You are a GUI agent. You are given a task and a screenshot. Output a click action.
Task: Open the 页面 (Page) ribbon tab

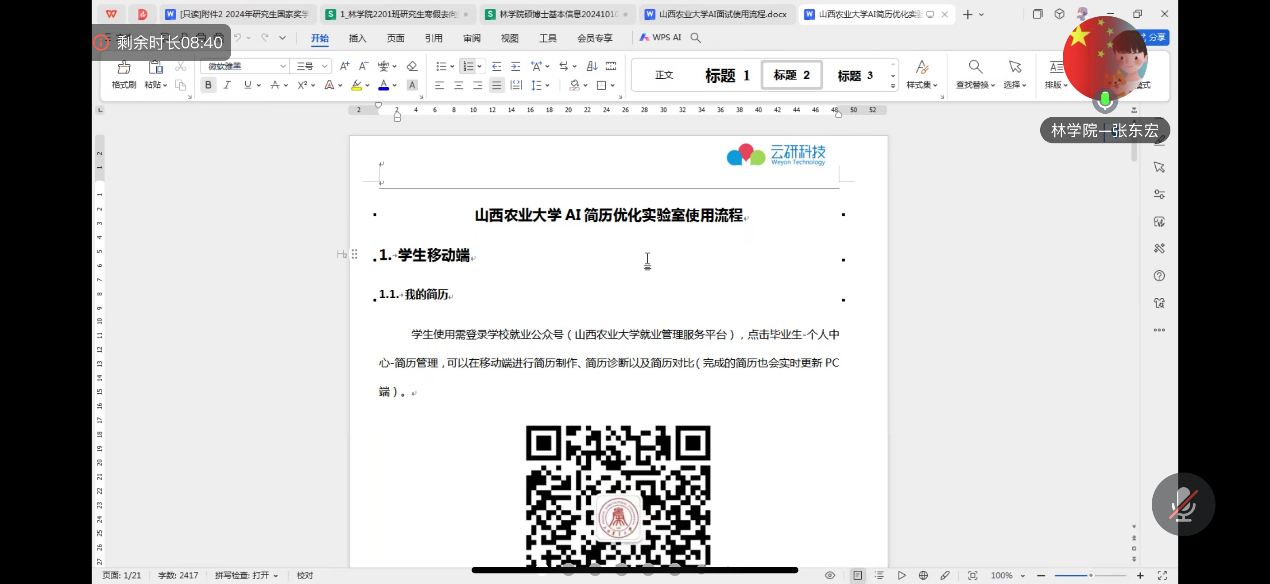[x=396, y=38]
